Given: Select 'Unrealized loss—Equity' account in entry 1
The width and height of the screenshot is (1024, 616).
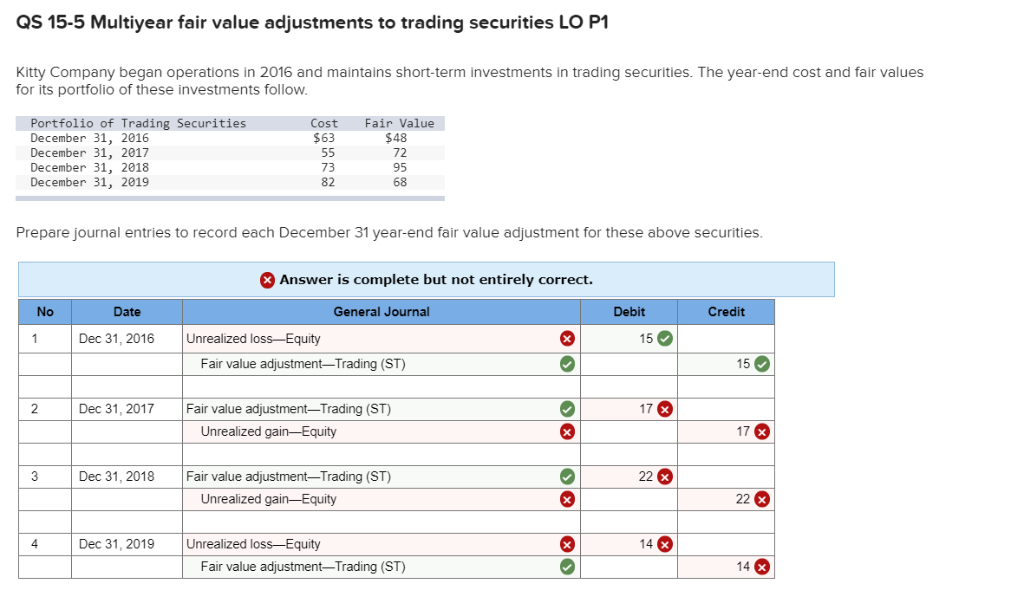Looking at the screenshot, I should point(253,338).
